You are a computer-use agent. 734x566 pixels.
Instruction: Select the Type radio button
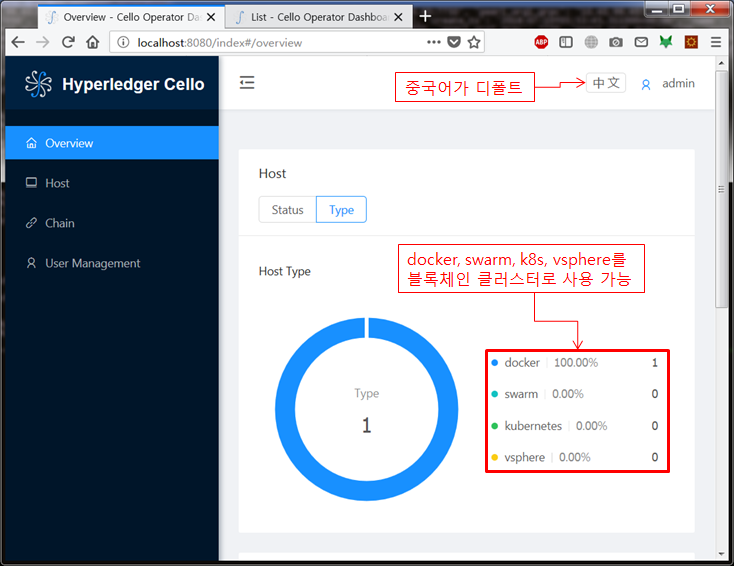click(x=341, y=210)
